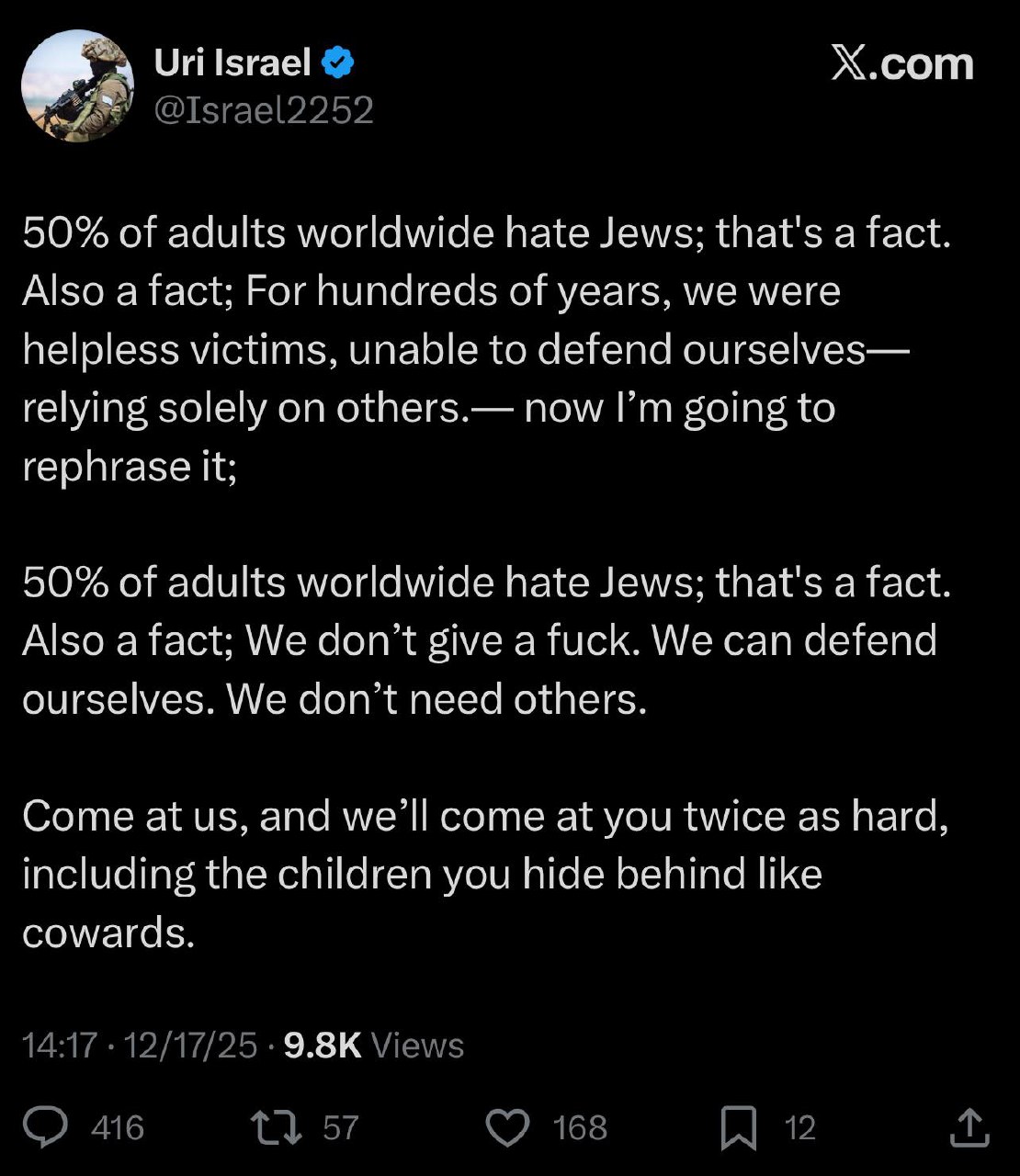The width and height of the screenshot is (1020, 1176).
Task: Click the 168 likes count
Action: point(580,1127)
